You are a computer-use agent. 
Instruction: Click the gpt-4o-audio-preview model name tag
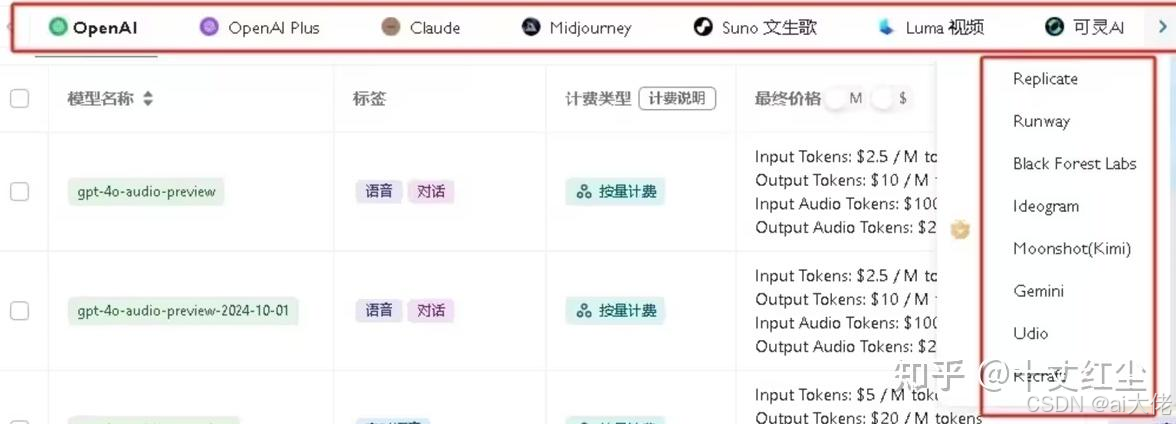(146, 191)
